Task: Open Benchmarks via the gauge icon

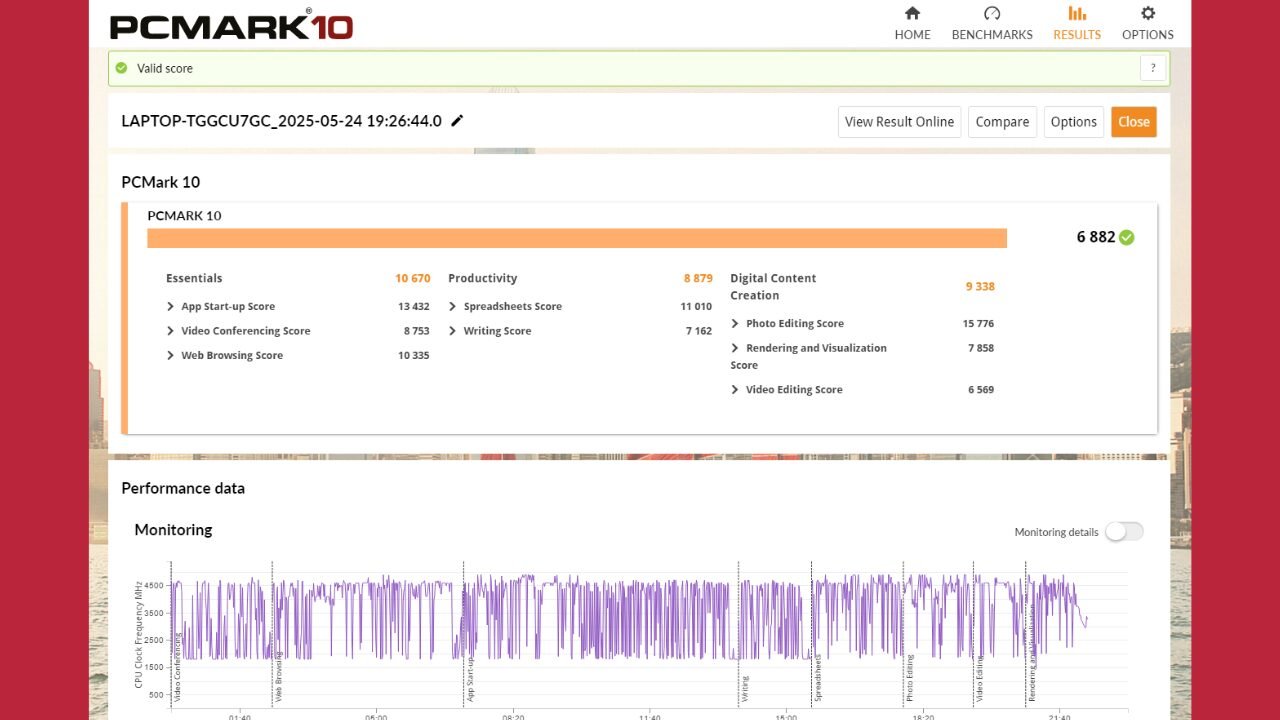Action: click(992, 14)
